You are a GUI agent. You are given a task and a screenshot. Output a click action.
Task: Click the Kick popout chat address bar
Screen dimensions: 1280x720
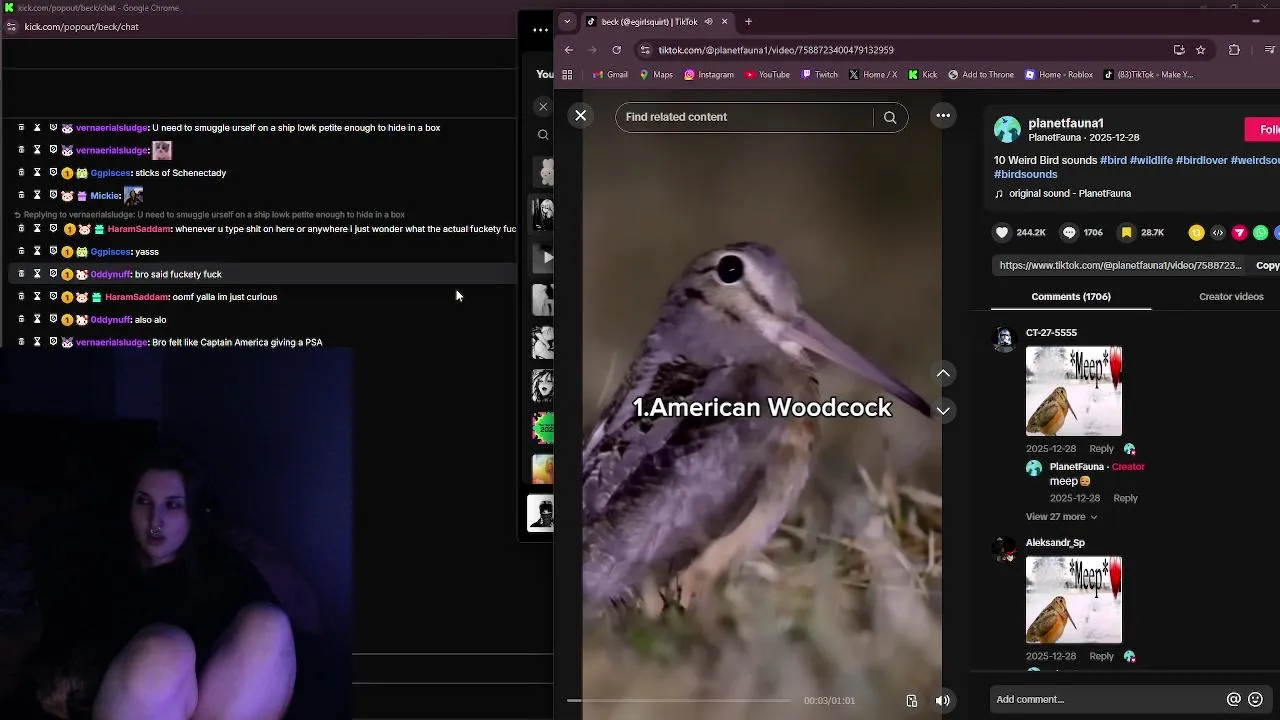click(x=81, y=27)
